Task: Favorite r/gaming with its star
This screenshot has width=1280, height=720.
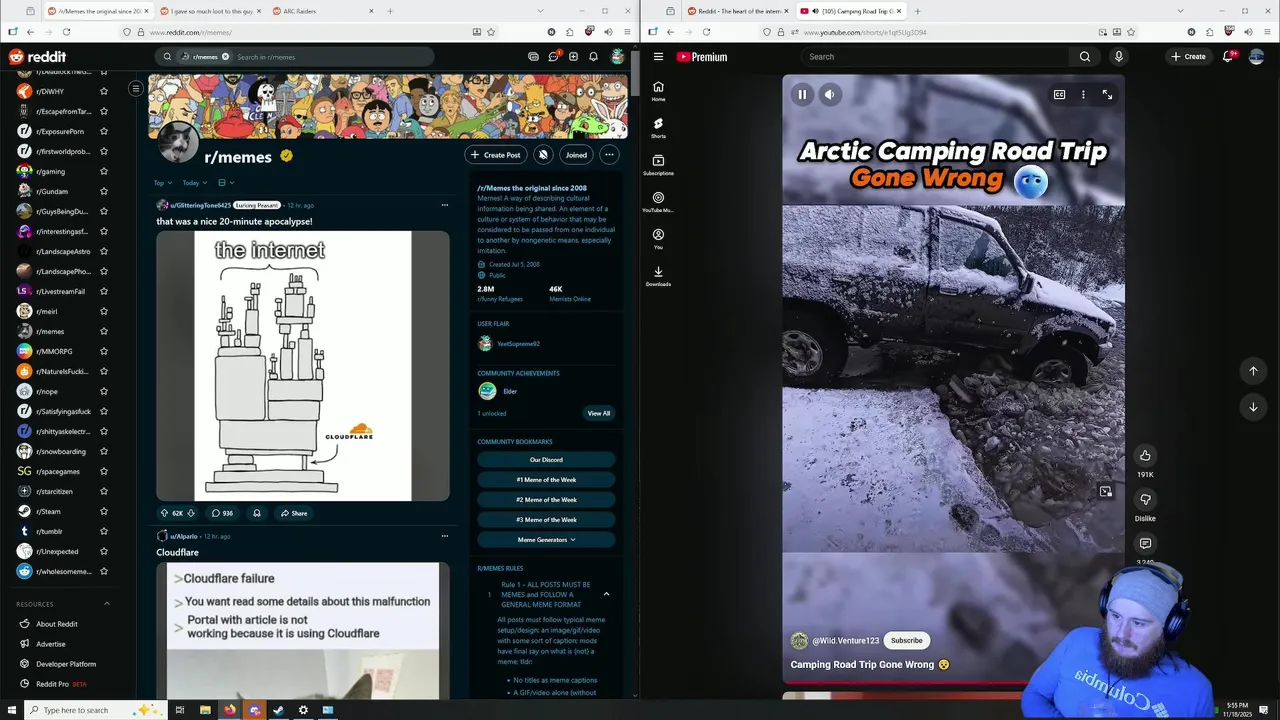Action: pyautogui.click(x=103, y=171)
